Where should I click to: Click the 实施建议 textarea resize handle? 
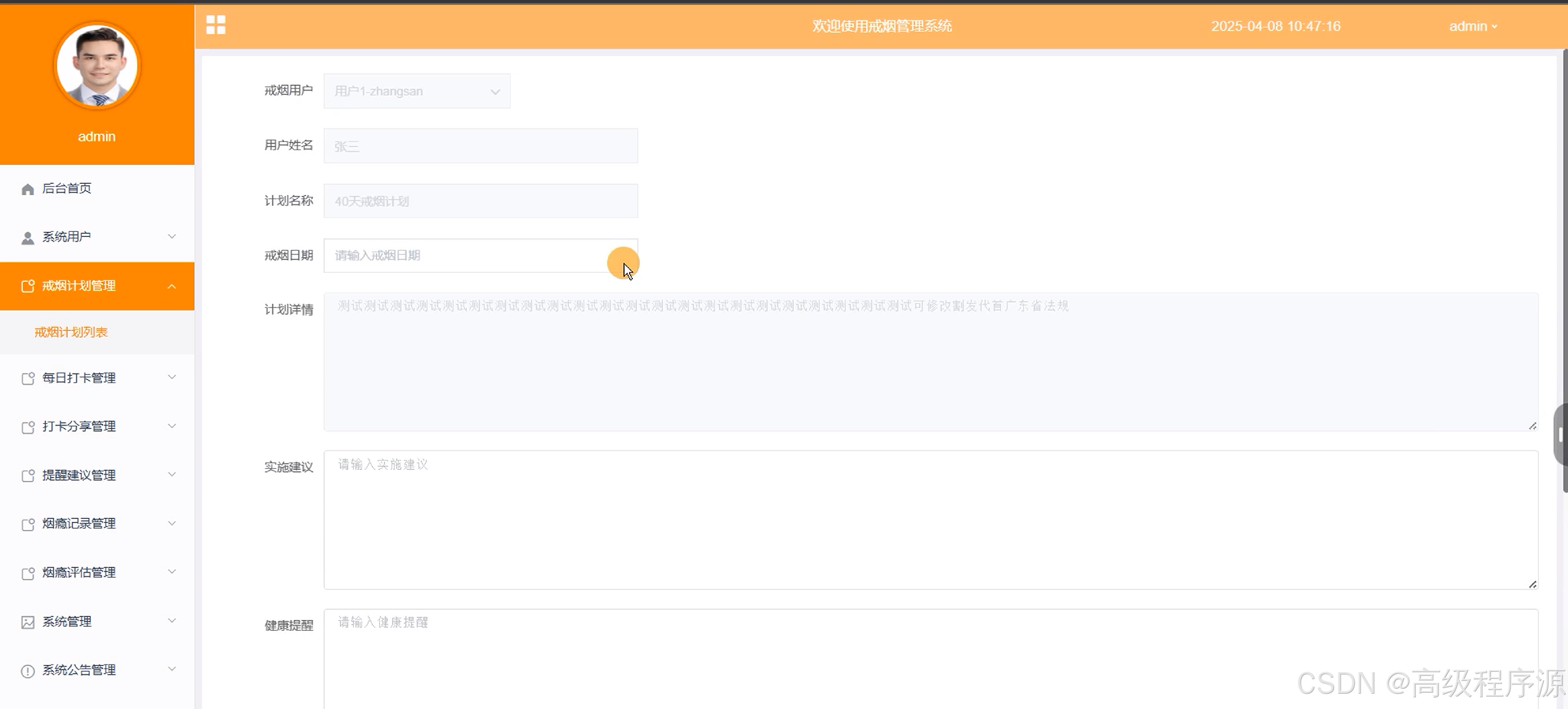[1532, 584]
